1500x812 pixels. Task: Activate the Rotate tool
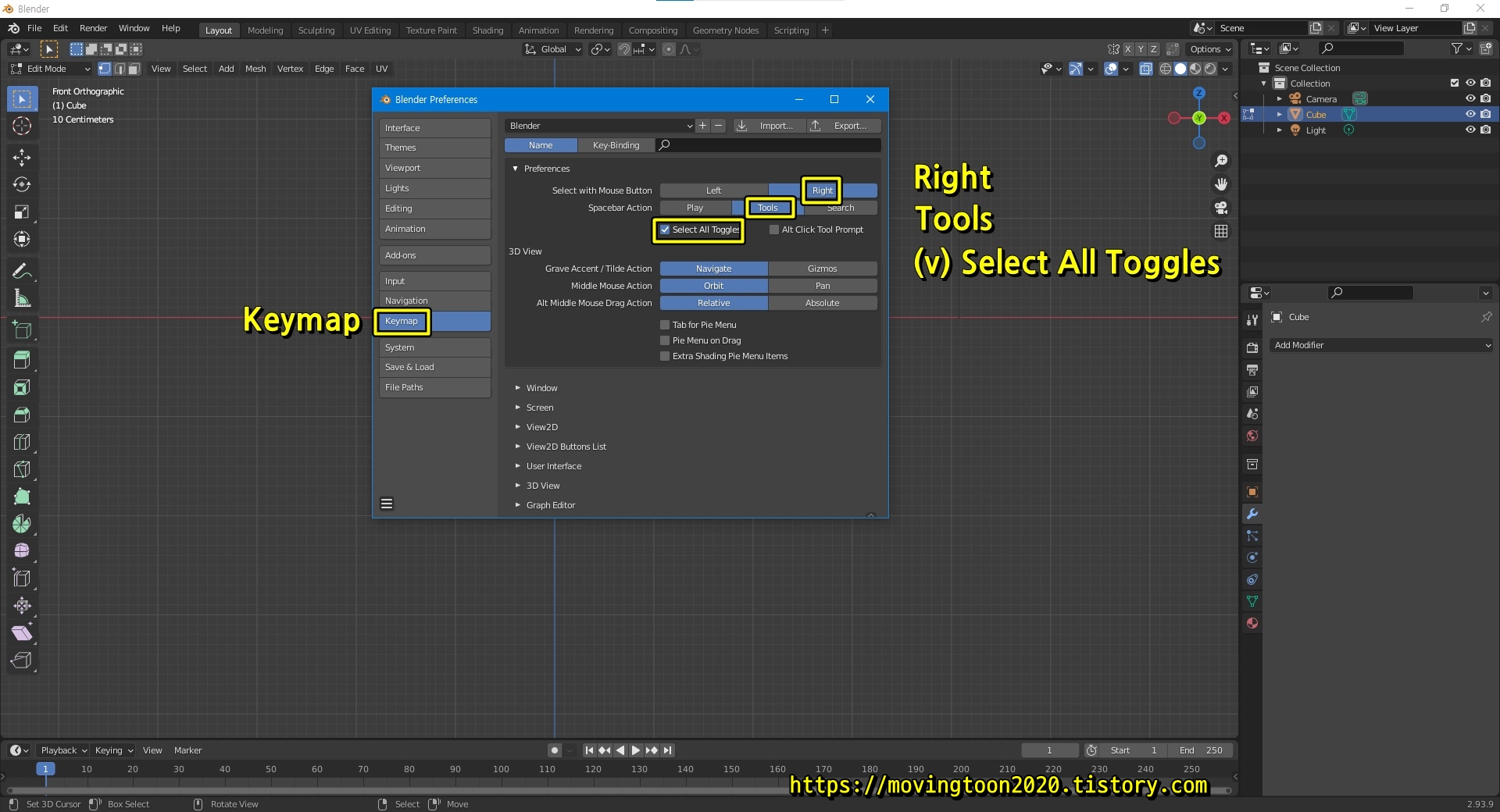(22, 185)
